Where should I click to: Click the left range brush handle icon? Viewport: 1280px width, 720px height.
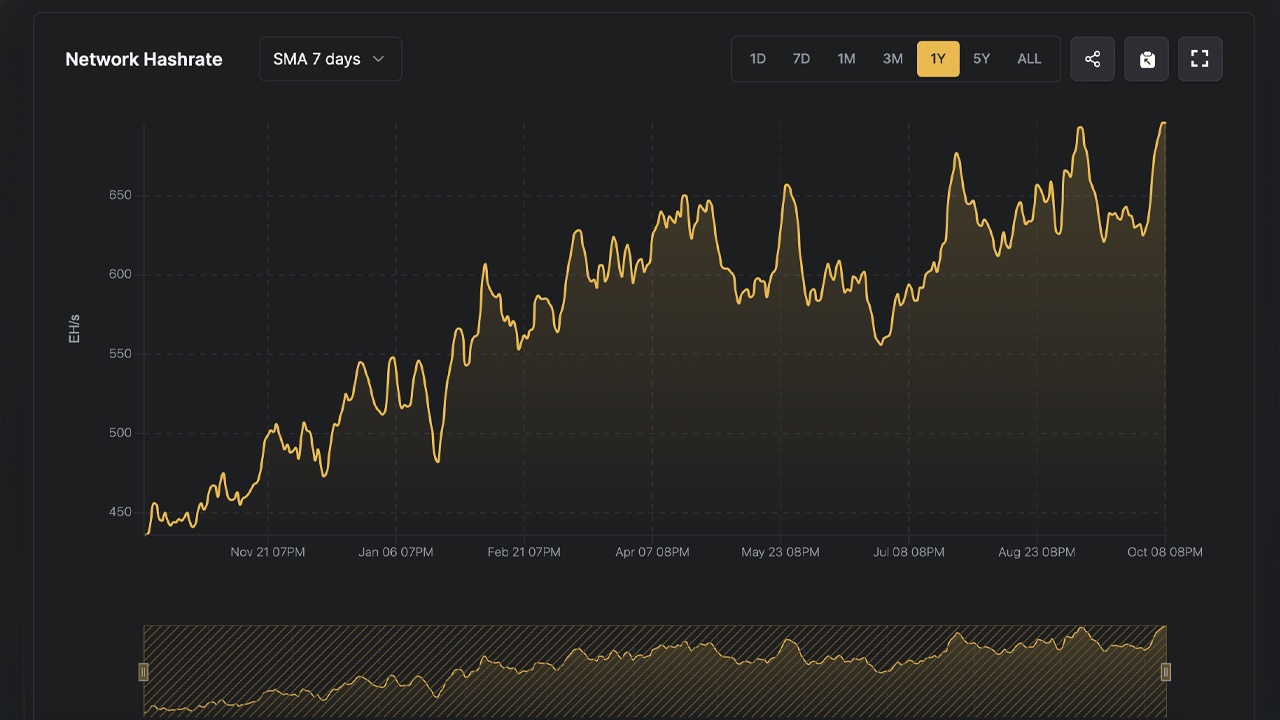tap(143, 672)
